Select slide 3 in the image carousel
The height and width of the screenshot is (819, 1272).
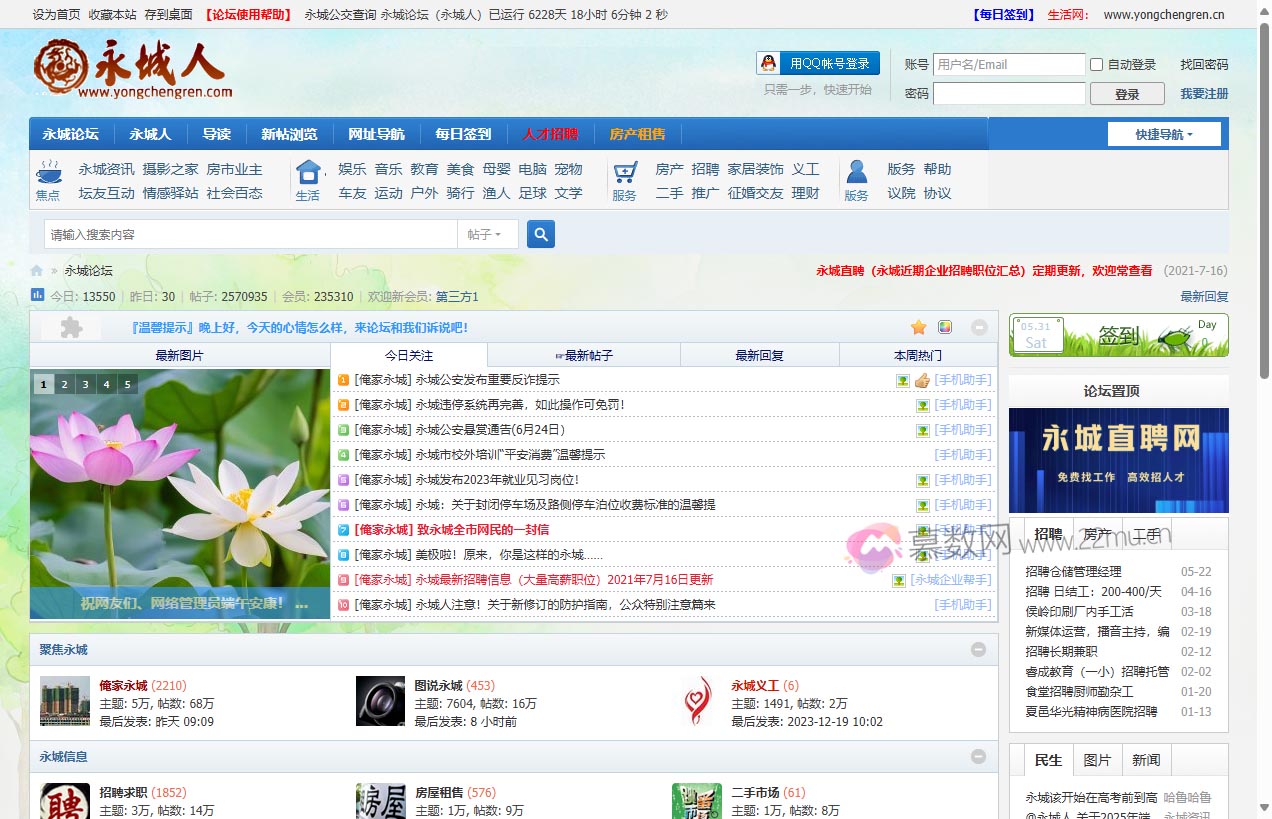[x=86, y=384]
